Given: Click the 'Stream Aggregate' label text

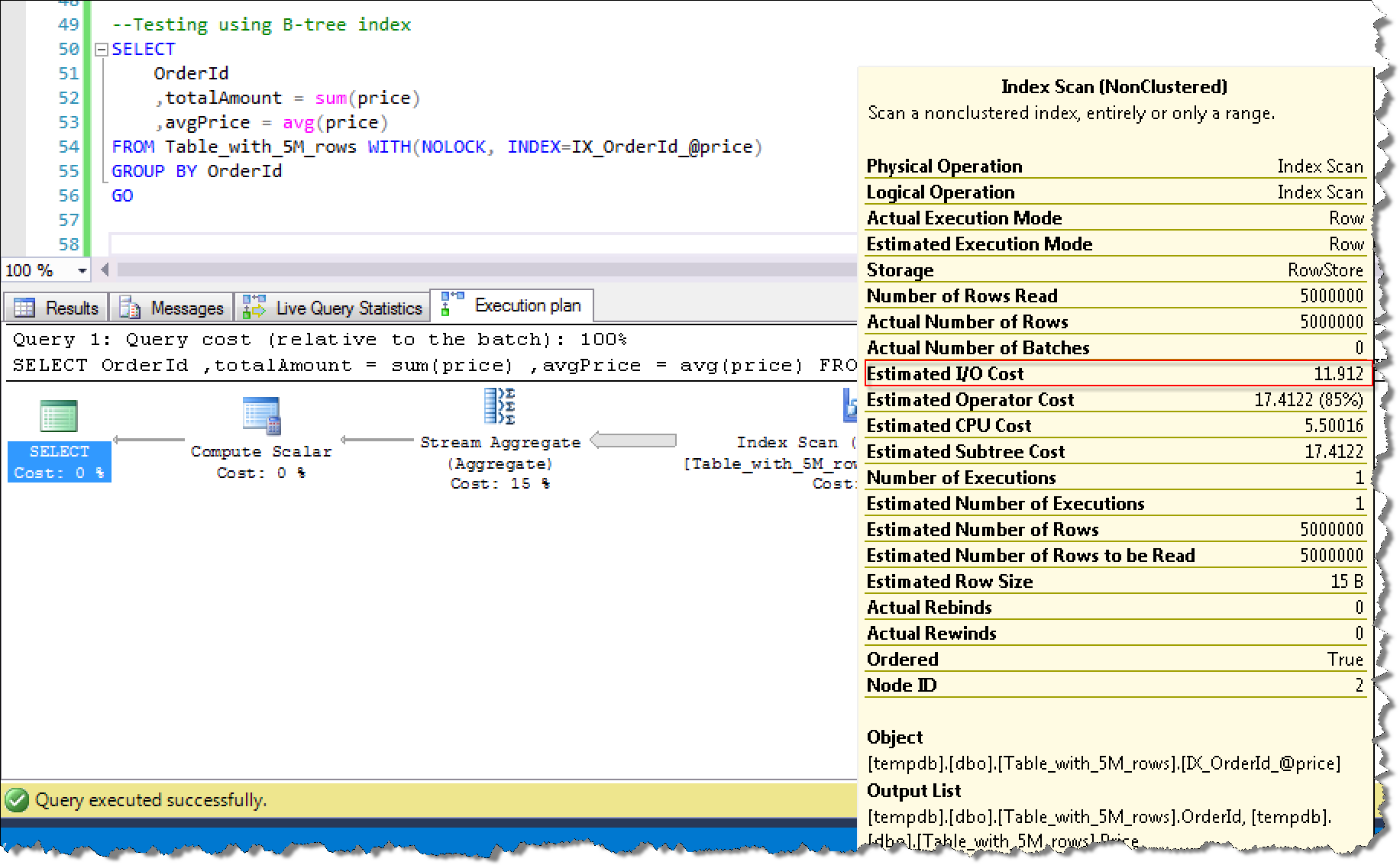Looking at the screenshot, I should [500, 442].
